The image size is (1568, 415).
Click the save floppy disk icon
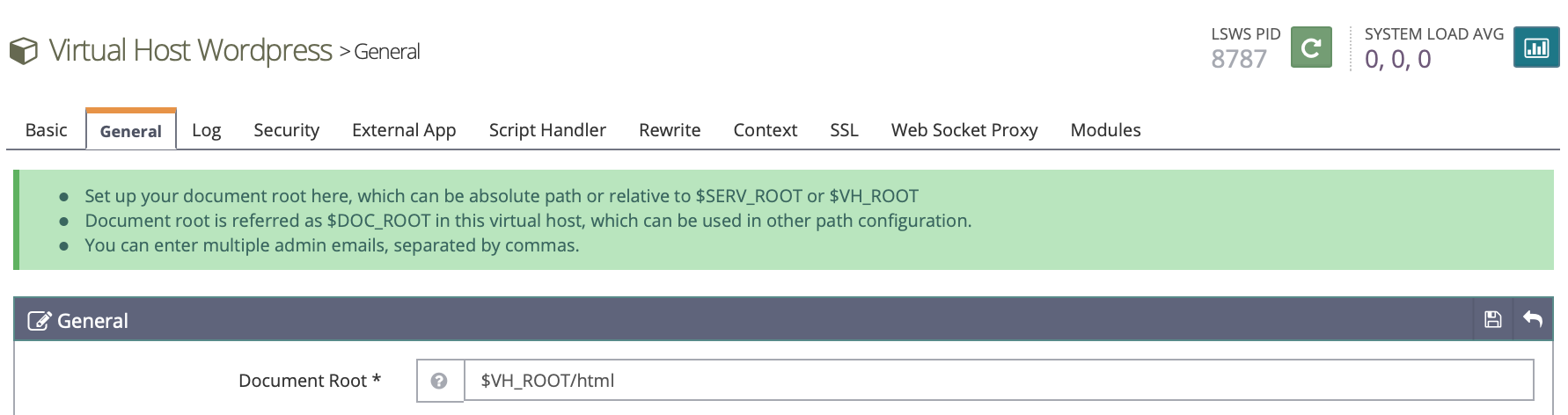(1492, 319)
